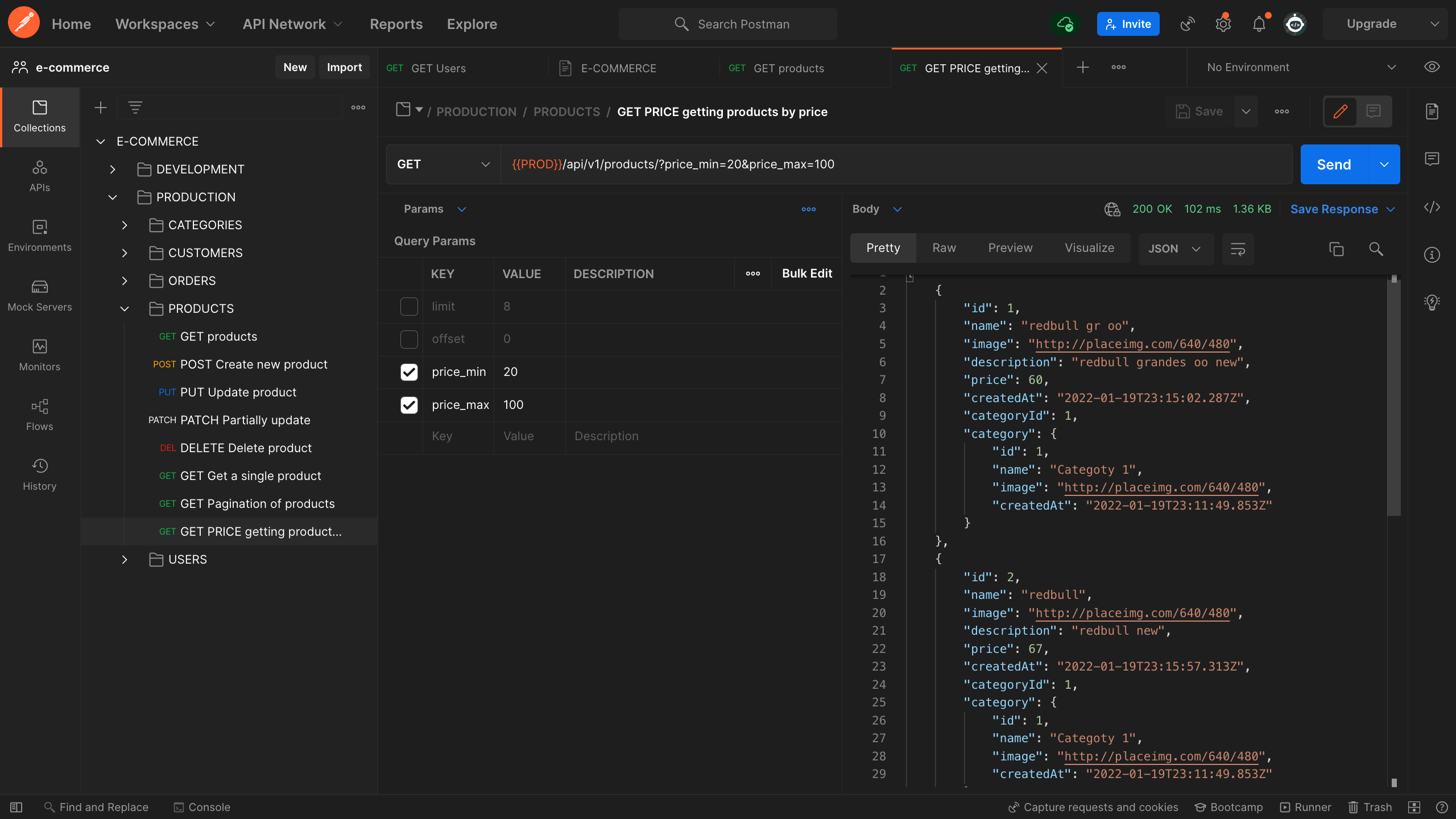Open the JSON format dropdown
Image resolution: width=1456 pixels, height=819 pixels.
tap(1175, 249)
